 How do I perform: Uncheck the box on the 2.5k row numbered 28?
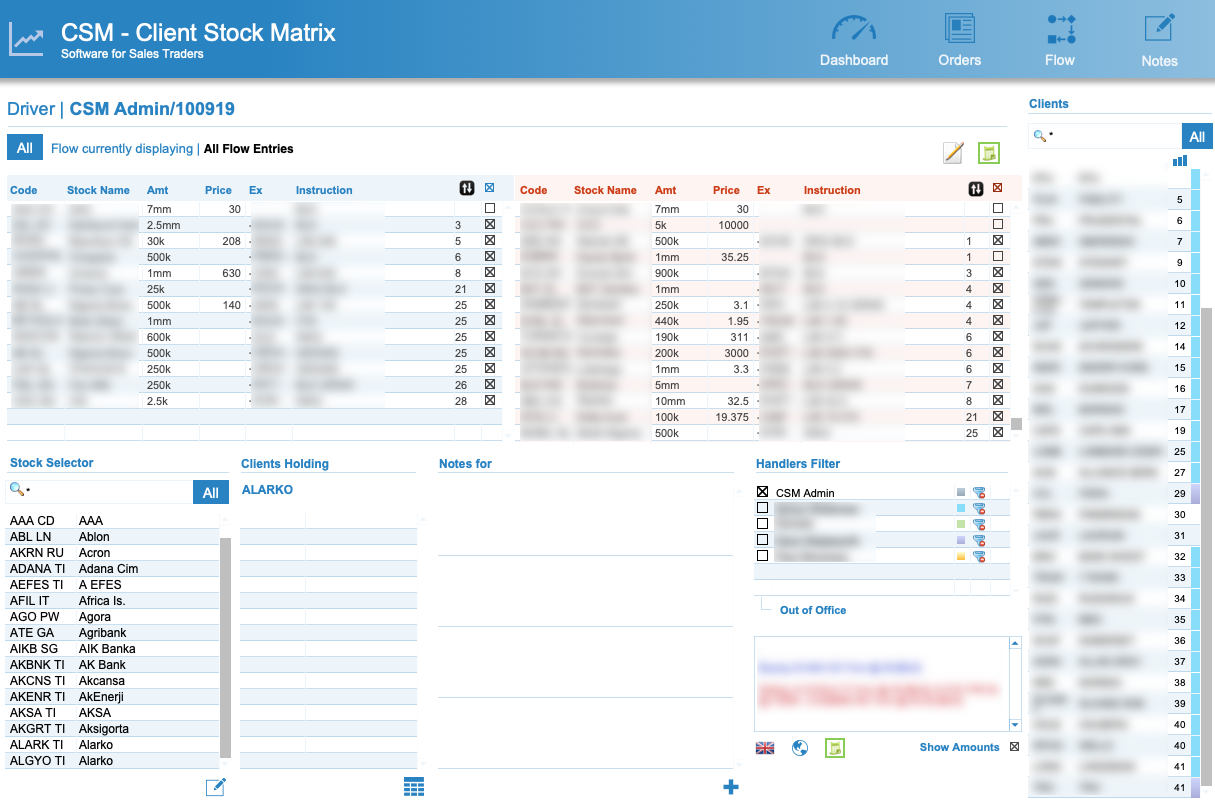coord(490,401)
